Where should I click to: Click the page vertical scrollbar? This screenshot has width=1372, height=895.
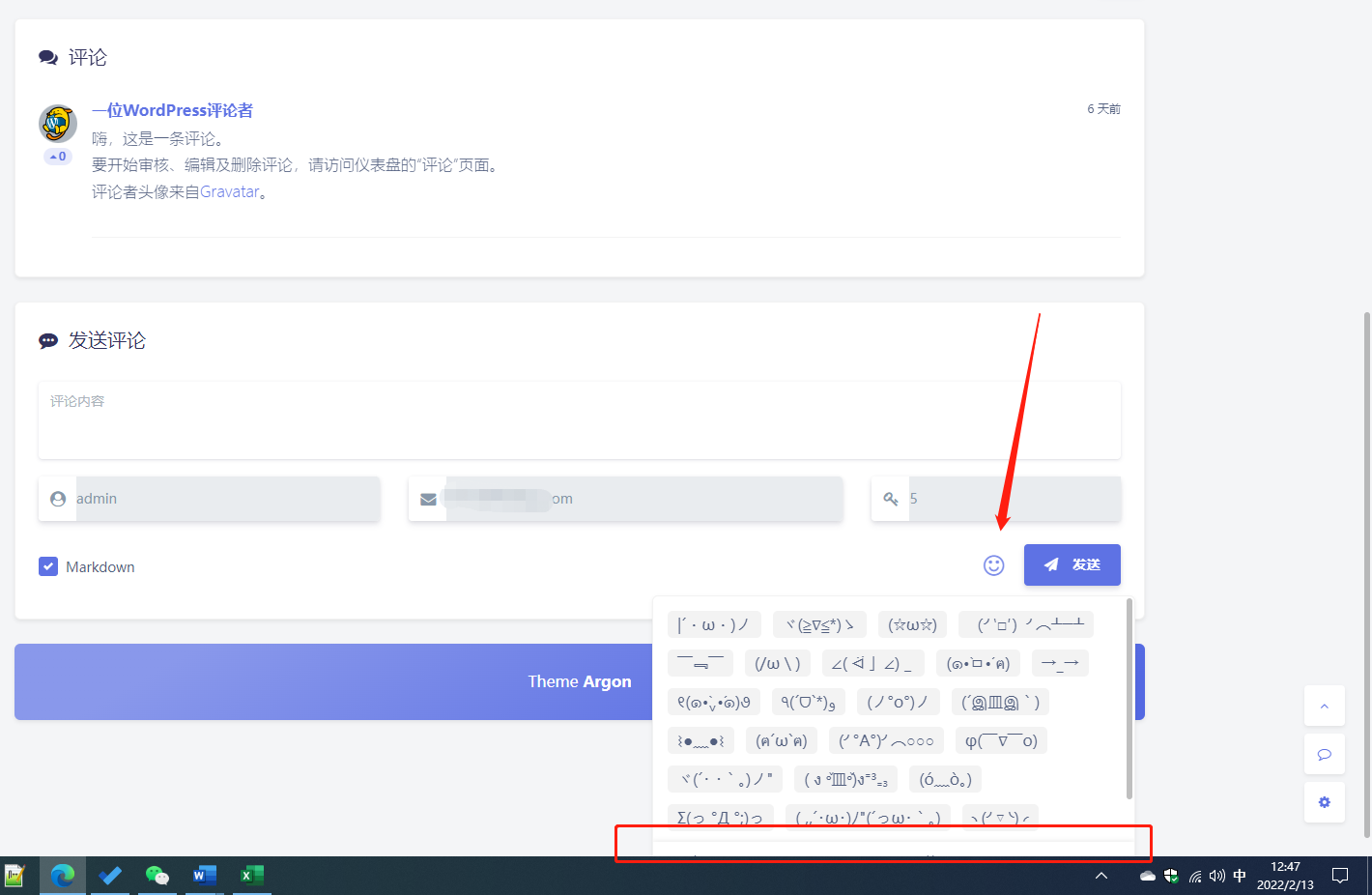coord(1366,575)
